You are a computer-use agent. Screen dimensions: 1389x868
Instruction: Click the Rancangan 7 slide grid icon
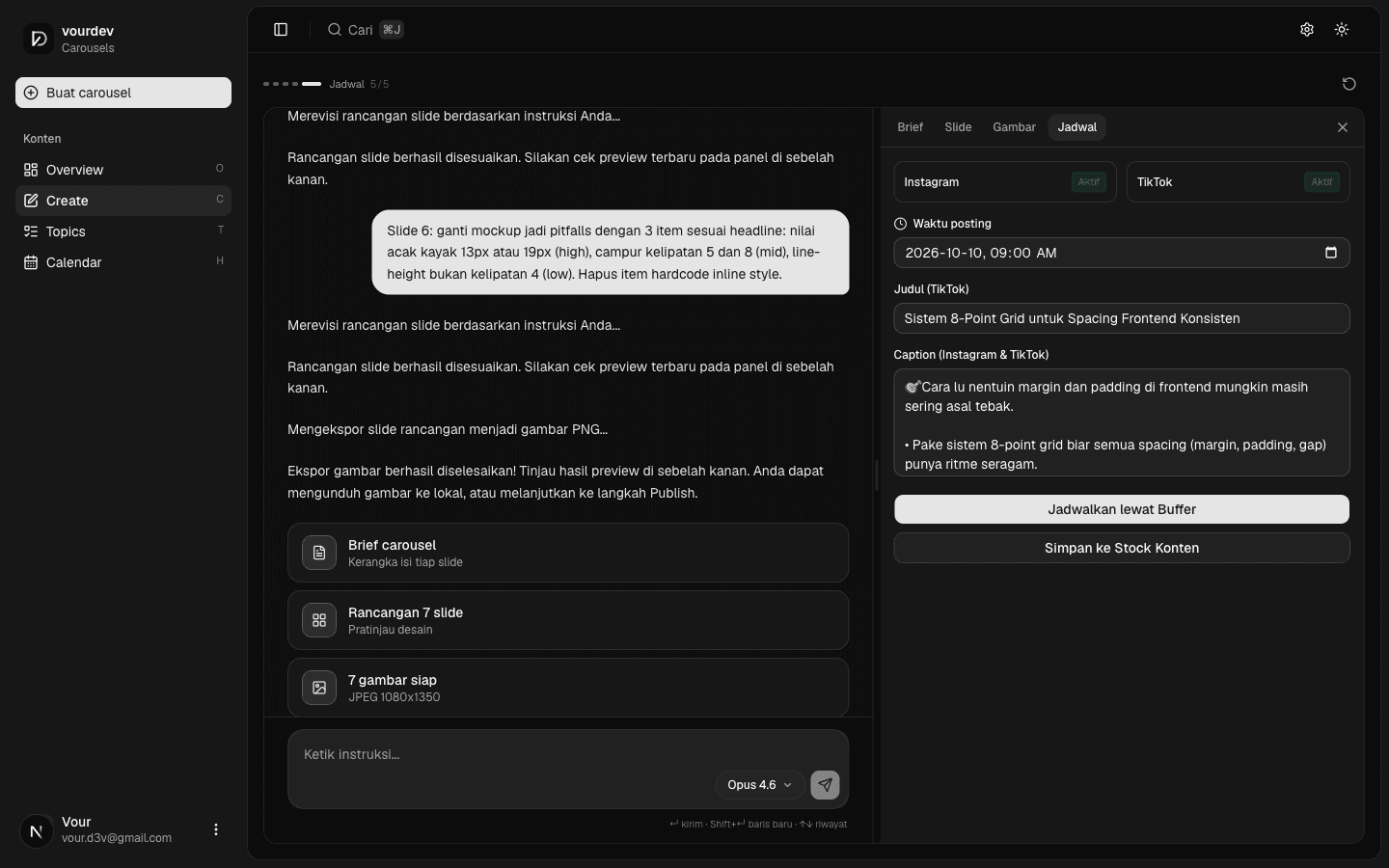[x=319, y=620]
